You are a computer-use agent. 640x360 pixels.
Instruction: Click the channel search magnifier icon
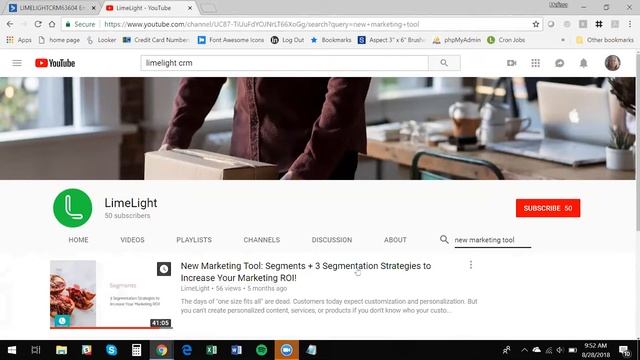[444, 240]
